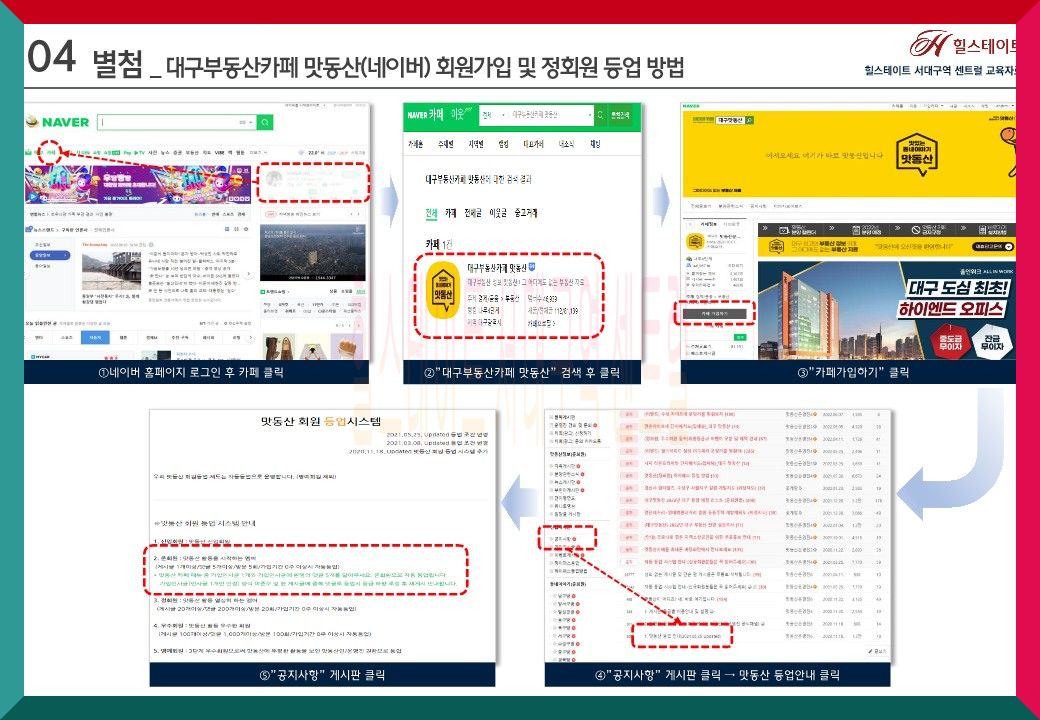Screen dimensions: 1040x720
Task: Click the white 잔금 무이자 badge on the ad
Action: click(x=992, y=342)
